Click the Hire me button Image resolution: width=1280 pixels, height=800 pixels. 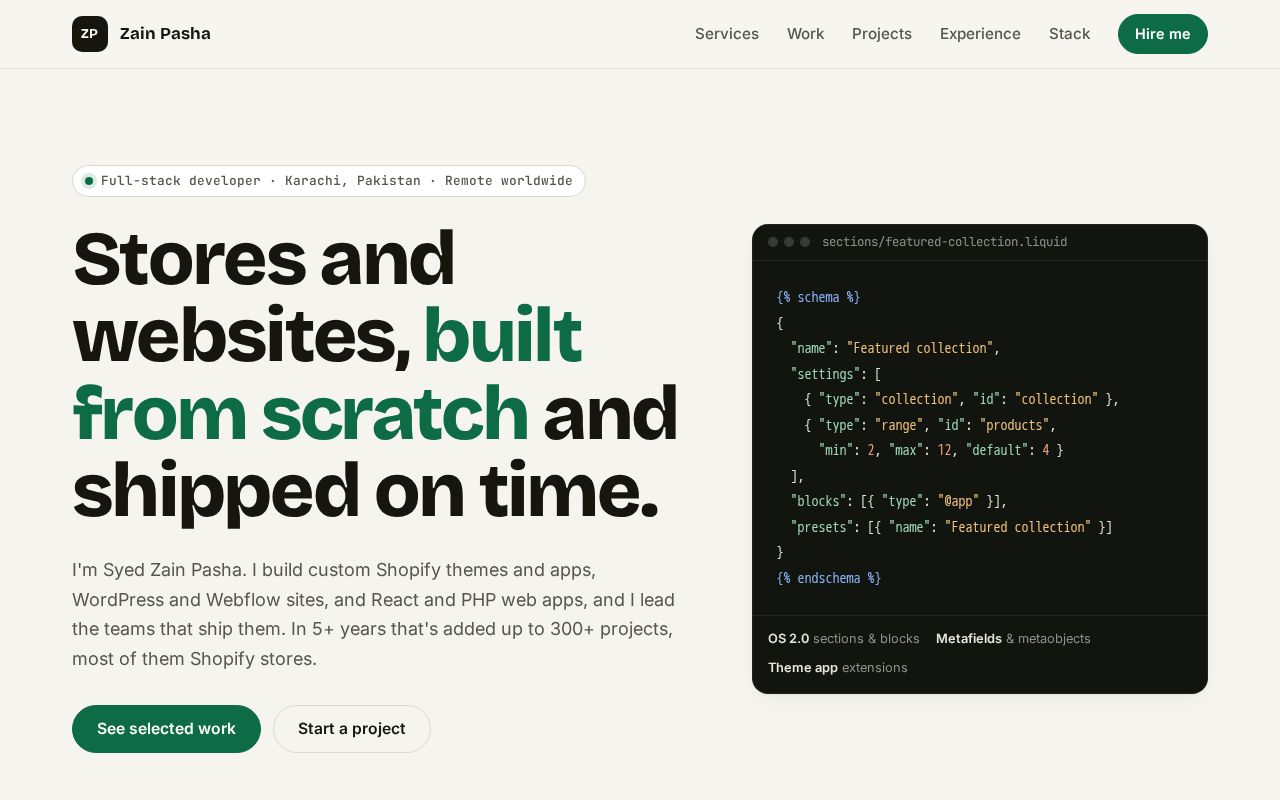1163,34
